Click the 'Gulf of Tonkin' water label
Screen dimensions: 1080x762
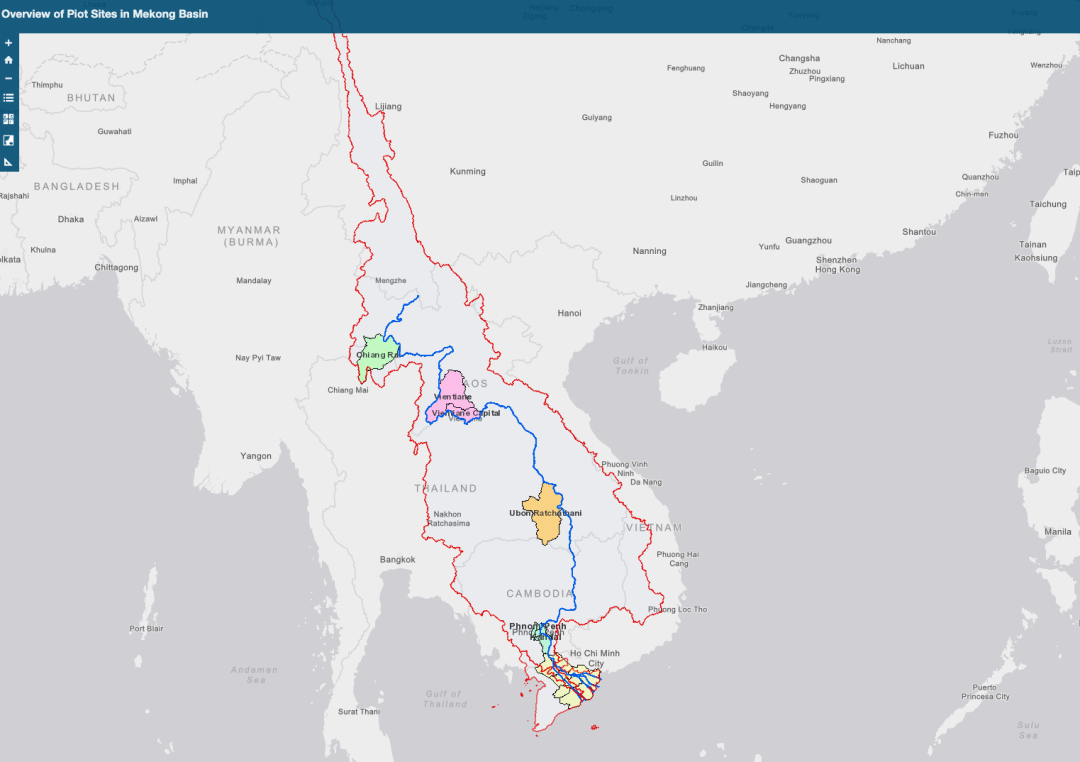(x=632, y=365)
